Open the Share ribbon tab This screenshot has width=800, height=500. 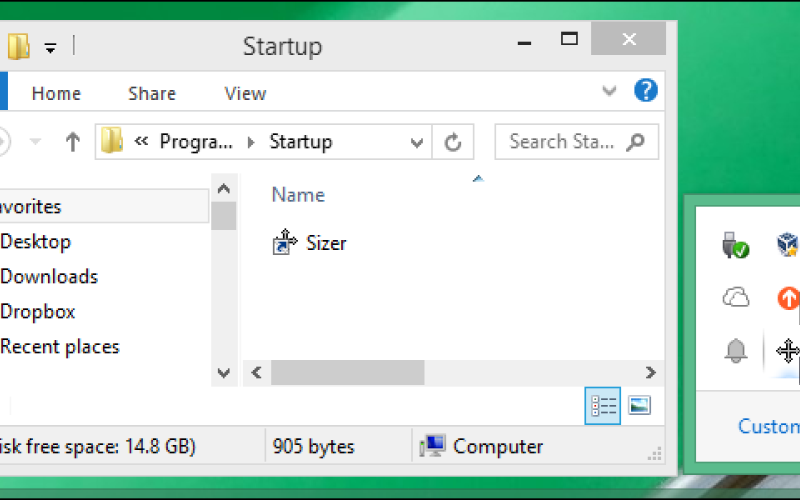pos(152,93)
